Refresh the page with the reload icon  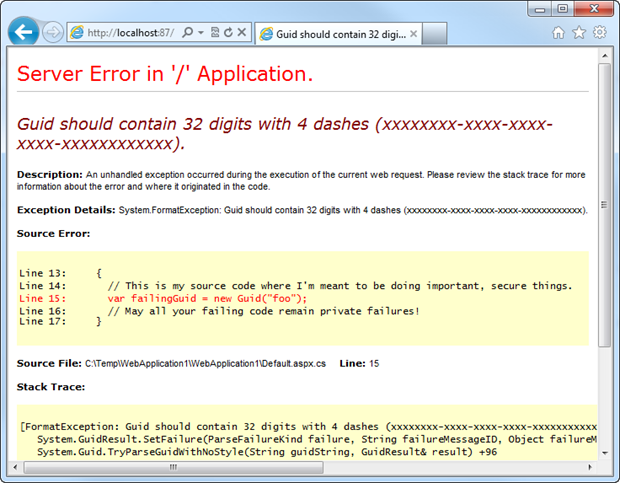click(x=228, y=32)
